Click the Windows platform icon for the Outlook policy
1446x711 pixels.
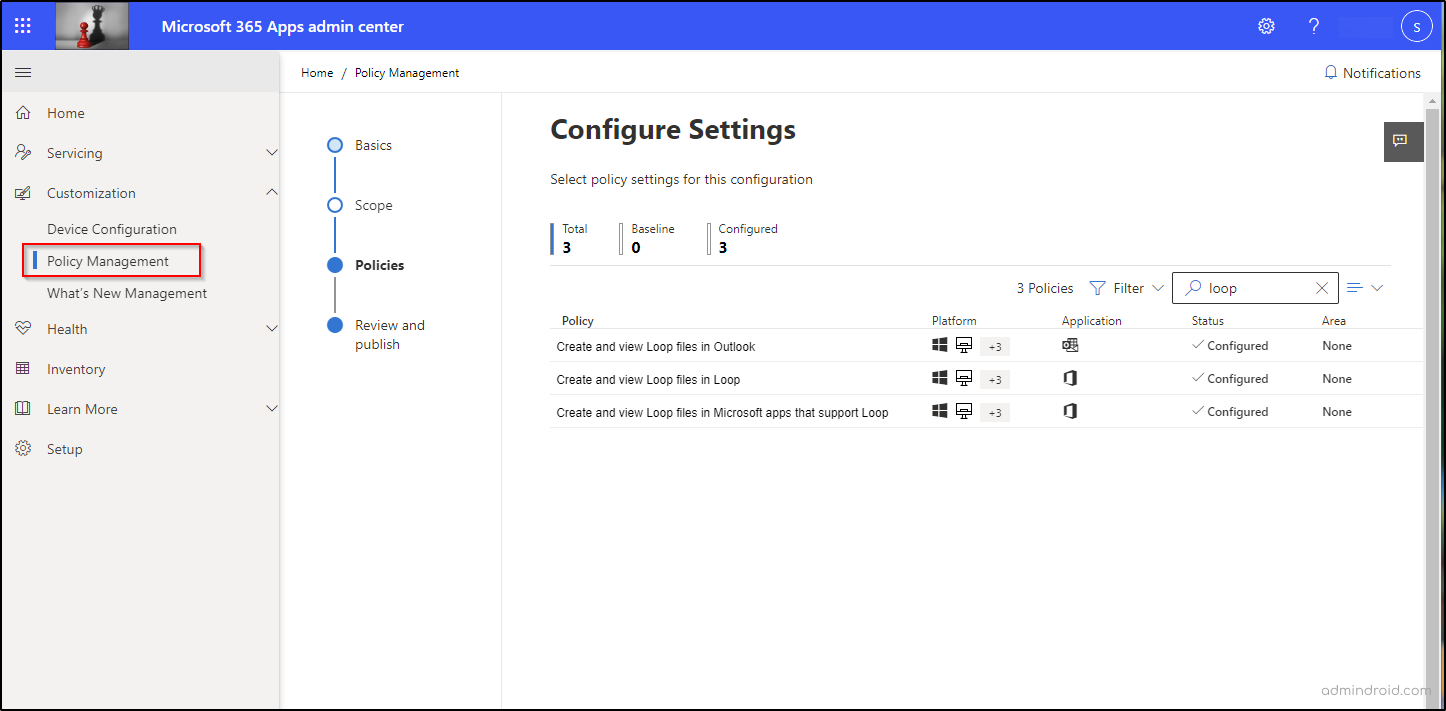click(x=939, y=344)
